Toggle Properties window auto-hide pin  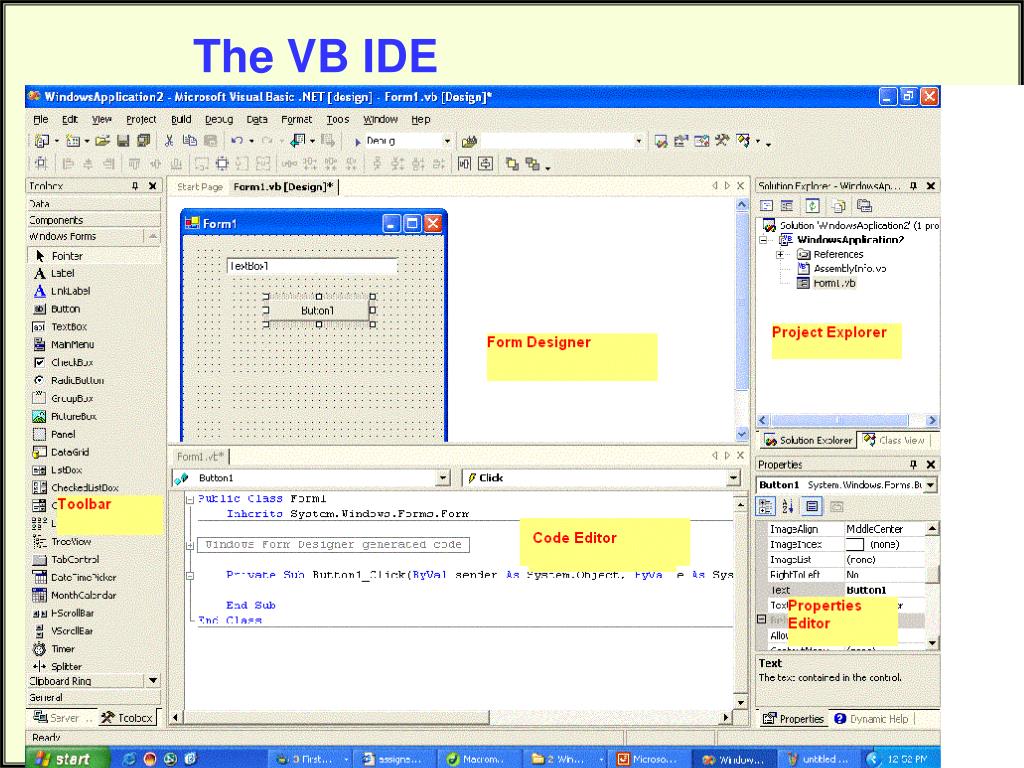[x=914, y=464]
